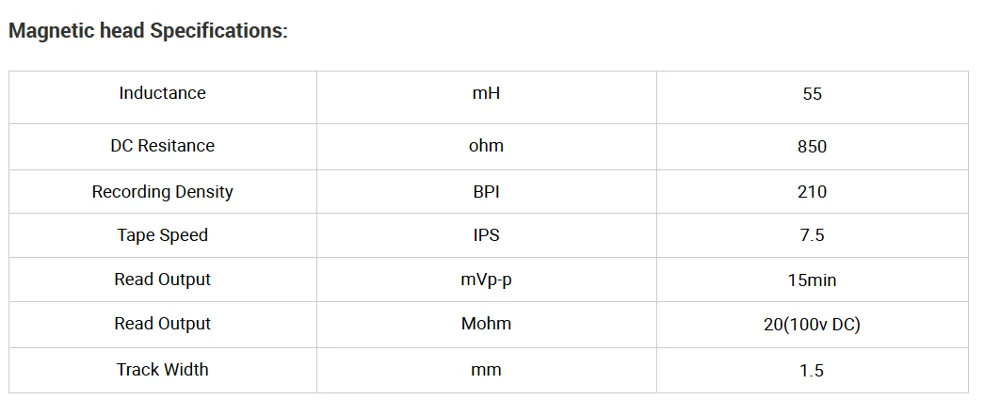Click the Tape Speed label cell

click(x=162, y=236)
